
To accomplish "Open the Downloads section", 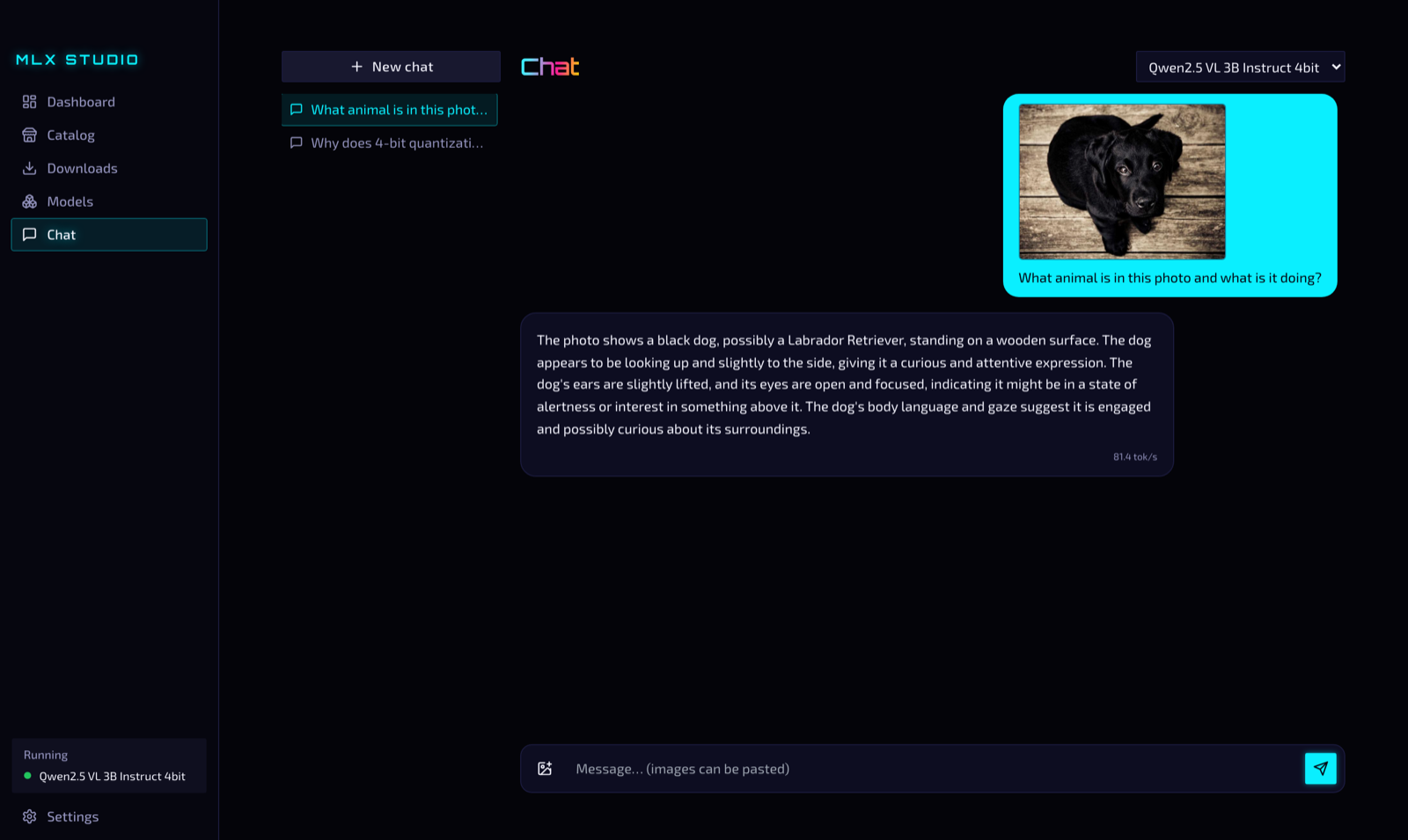I will coord(109,168).
